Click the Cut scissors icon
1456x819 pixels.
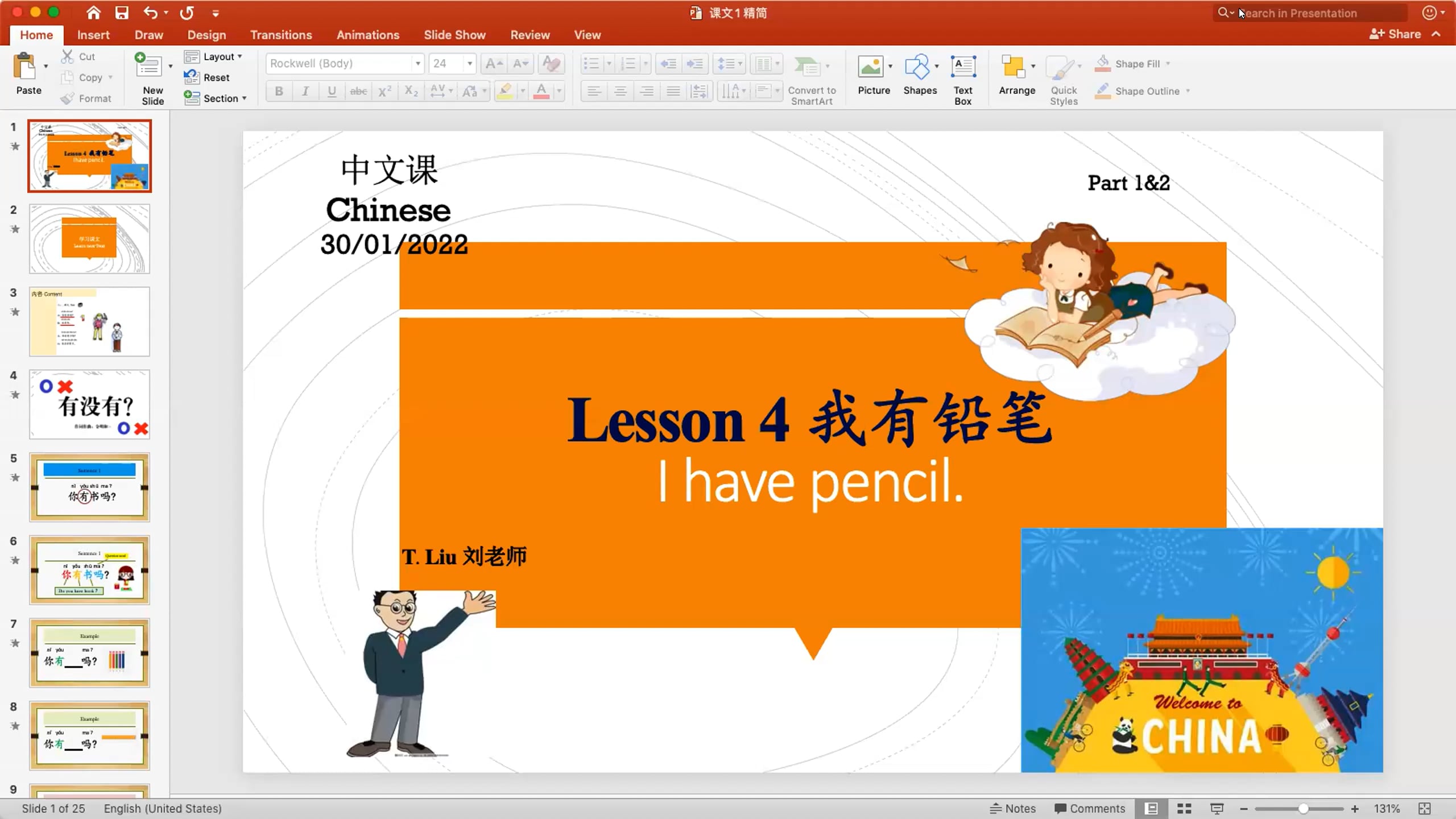(x=68, y=56)
